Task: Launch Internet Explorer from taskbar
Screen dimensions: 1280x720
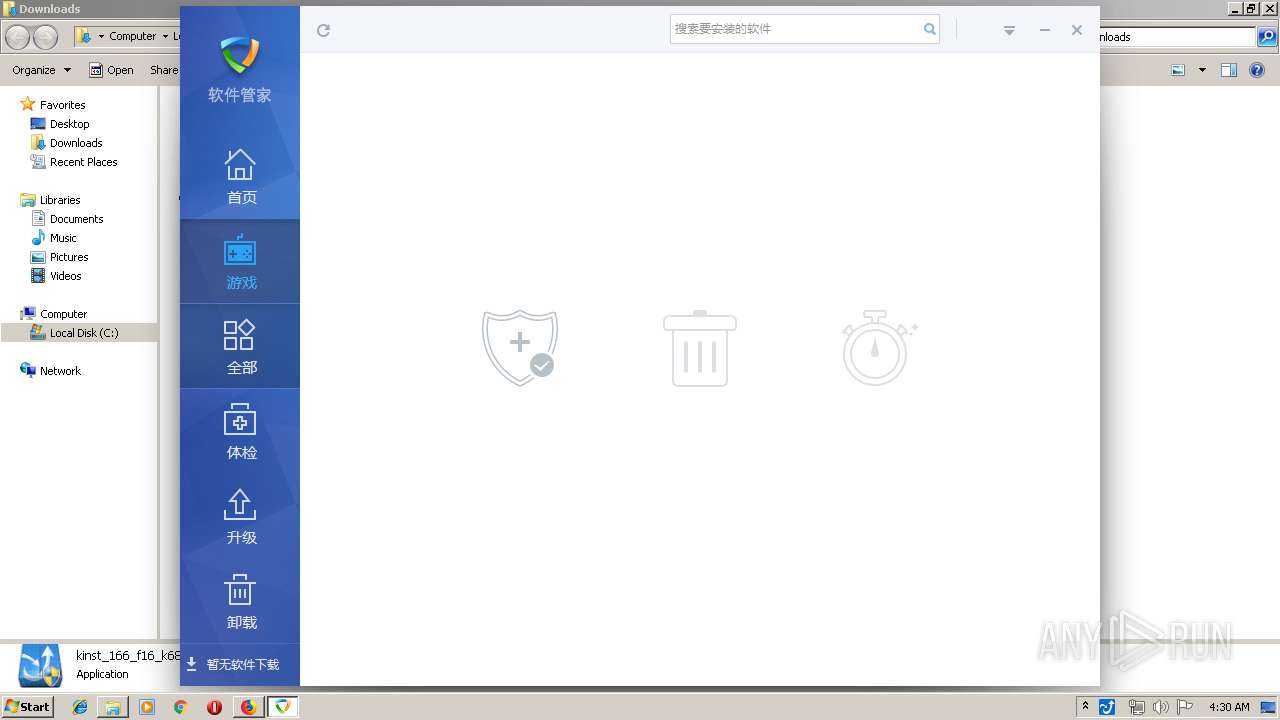Action: click(80, 707)
